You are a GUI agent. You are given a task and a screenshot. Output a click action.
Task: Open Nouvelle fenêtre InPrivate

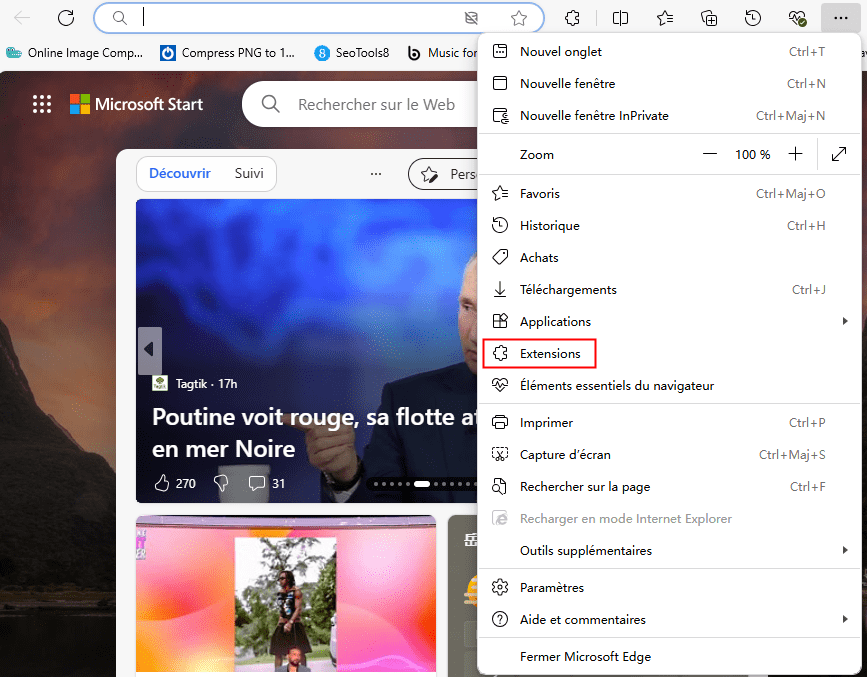tap(669, 116)
